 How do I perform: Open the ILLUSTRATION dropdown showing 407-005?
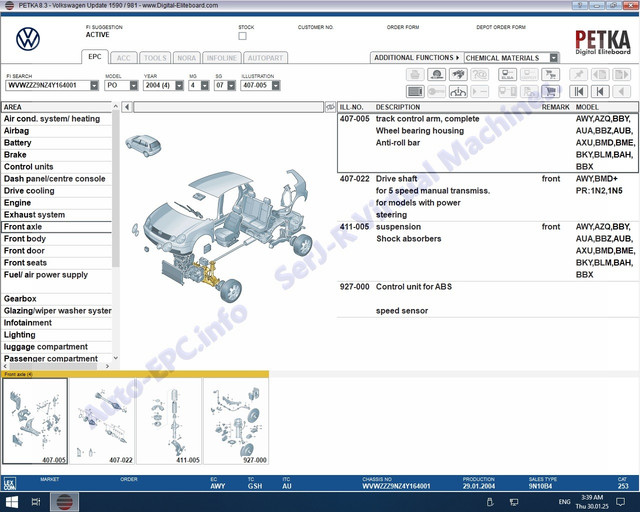tap(276, 85)
